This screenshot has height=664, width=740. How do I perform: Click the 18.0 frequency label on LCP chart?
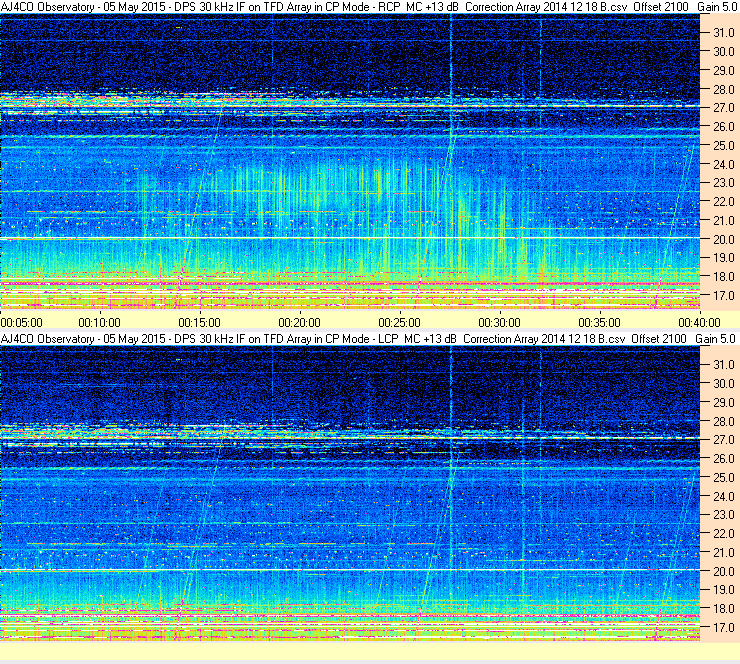point(724,609)
